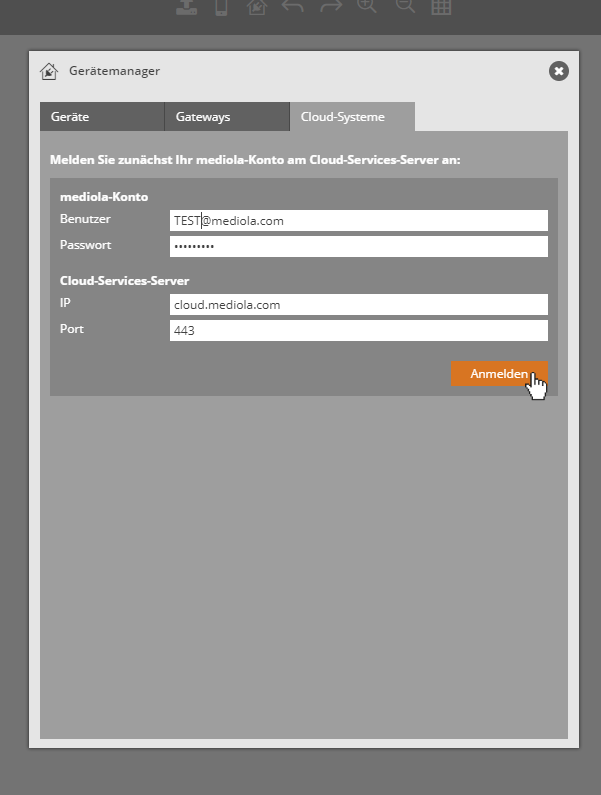Select the Cloud-Systeme tab
Viewport: 601px width, 795px height.
351,117
